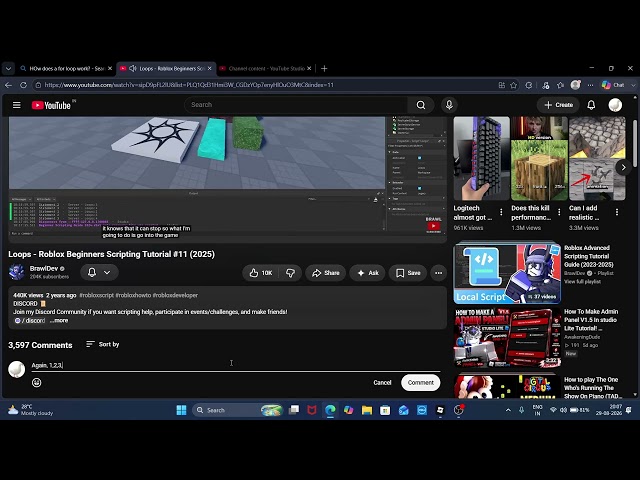Open Roblox app from the taskbar
The height and width of the screenshot is (480, 640).
click(x=440, y=410)
